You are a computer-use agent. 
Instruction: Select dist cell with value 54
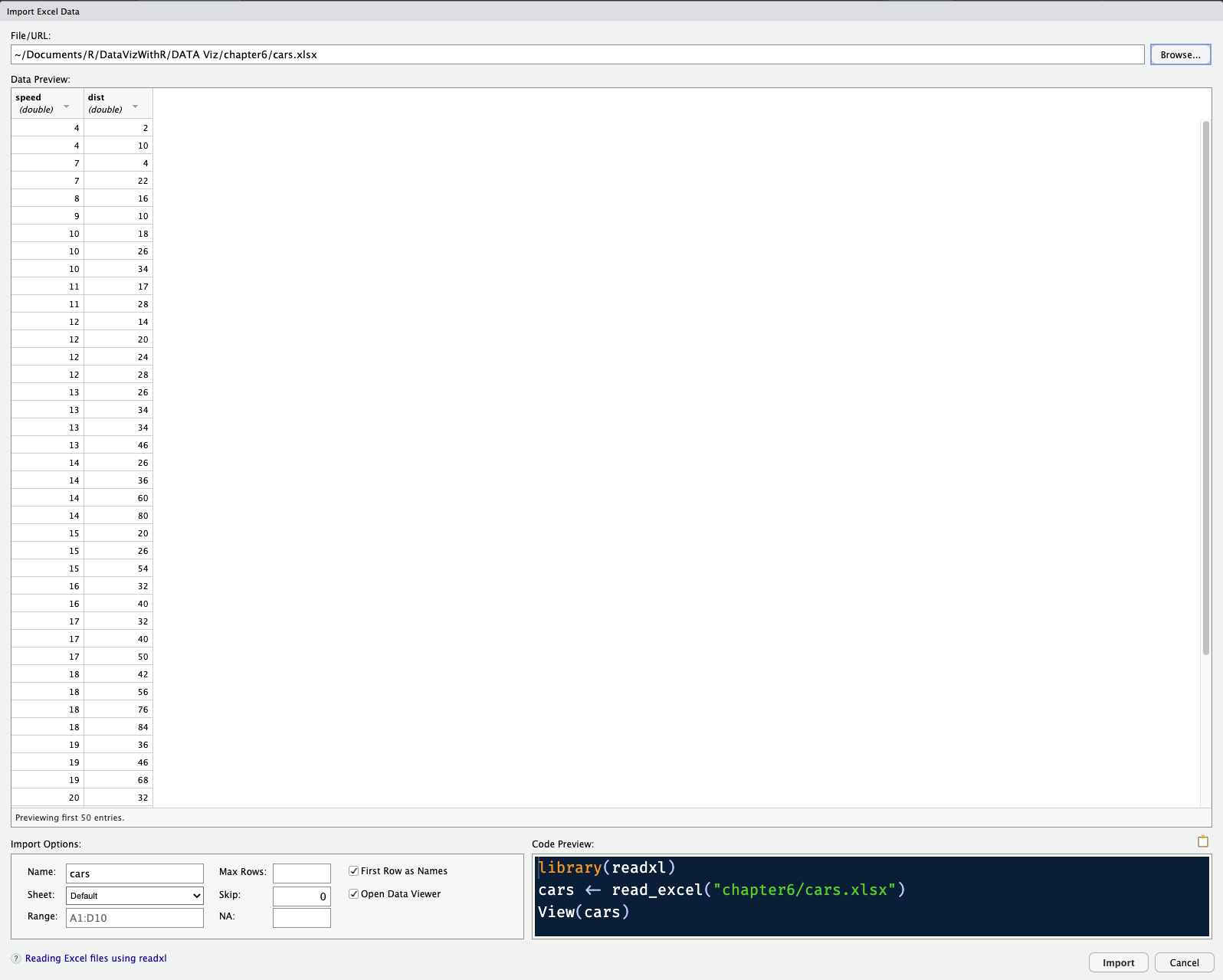[118, 569]
